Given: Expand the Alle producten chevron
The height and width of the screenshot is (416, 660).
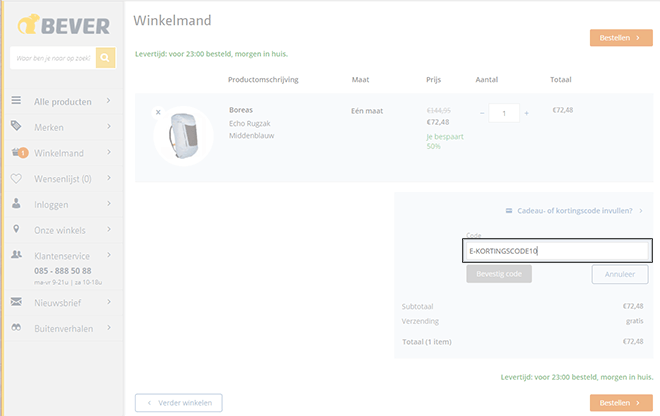Looking at the screenshot, I should pos(109,101).
